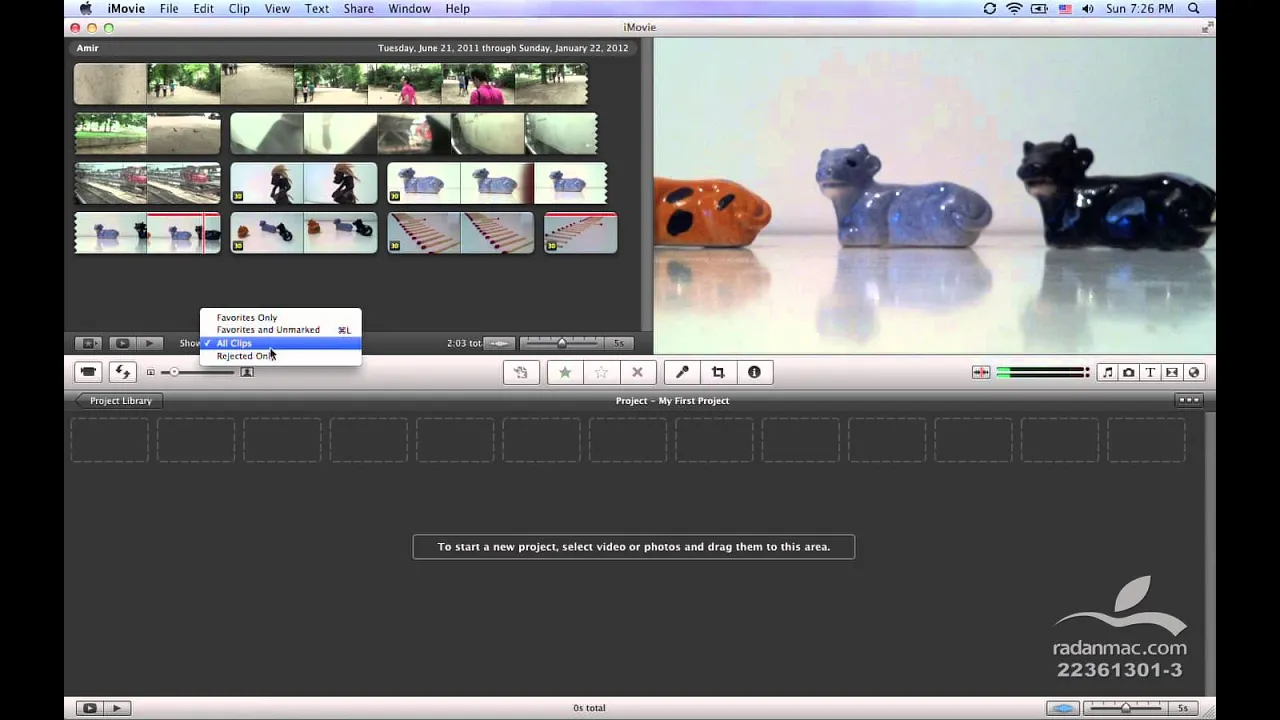Click the menu bar clock Sun 7:26 PM

coord(1138,9)
